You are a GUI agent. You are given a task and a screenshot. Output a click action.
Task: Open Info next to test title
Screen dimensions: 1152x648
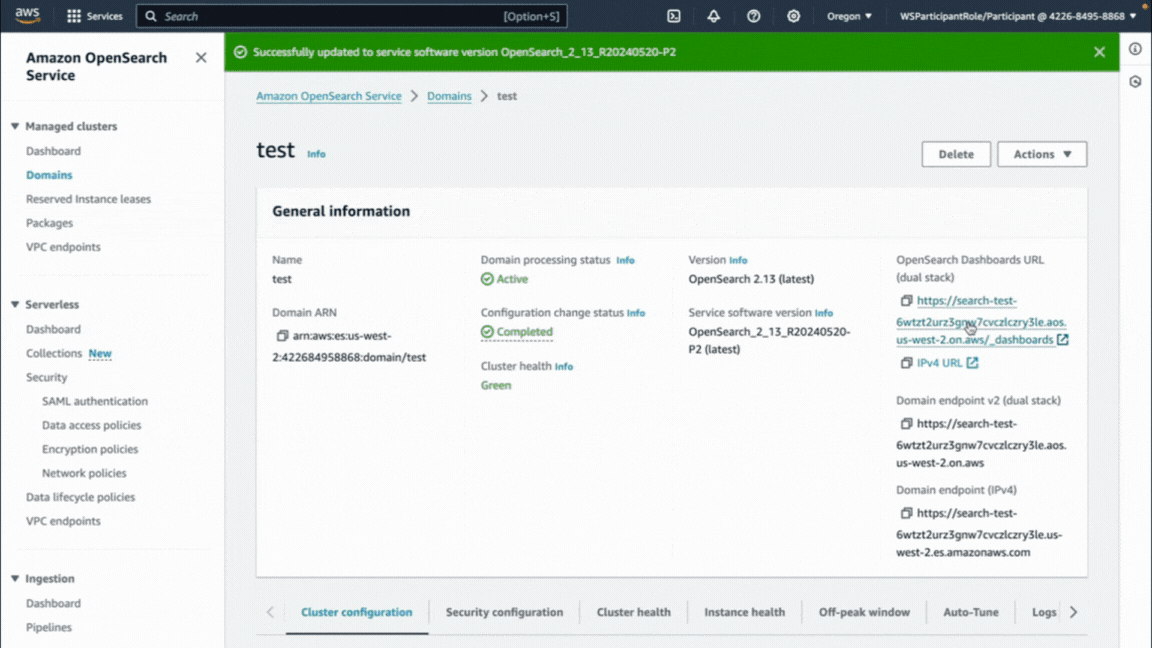coord(316,154)
